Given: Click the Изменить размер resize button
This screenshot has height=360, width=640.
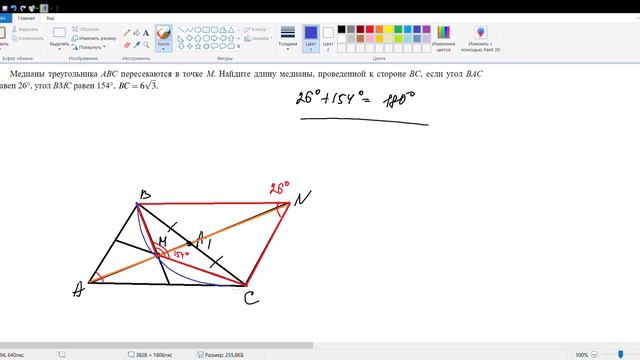Looking at the screenshot, I should [94, 38].
